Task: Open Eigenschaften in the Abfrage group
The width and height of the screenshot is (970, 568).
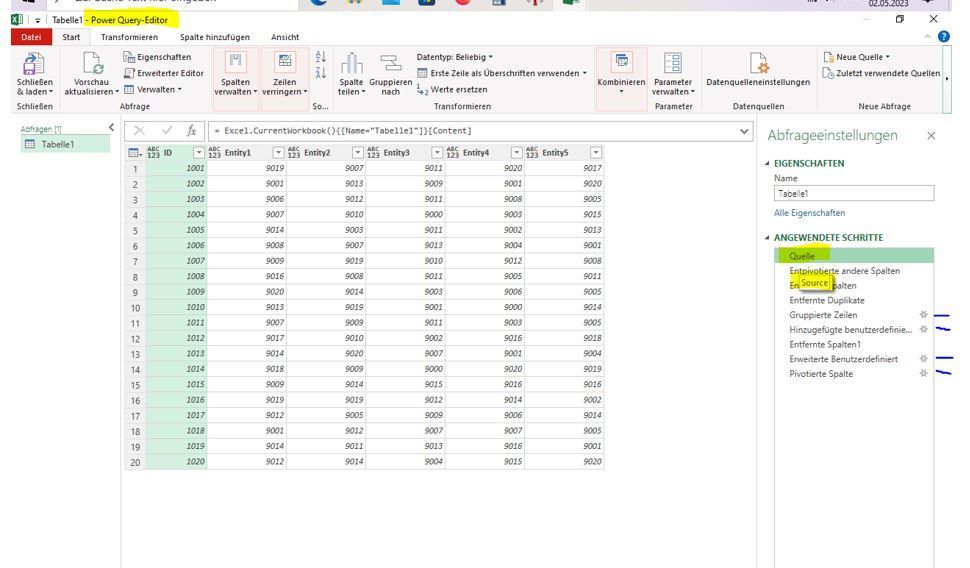Action: tap(157, 57)
